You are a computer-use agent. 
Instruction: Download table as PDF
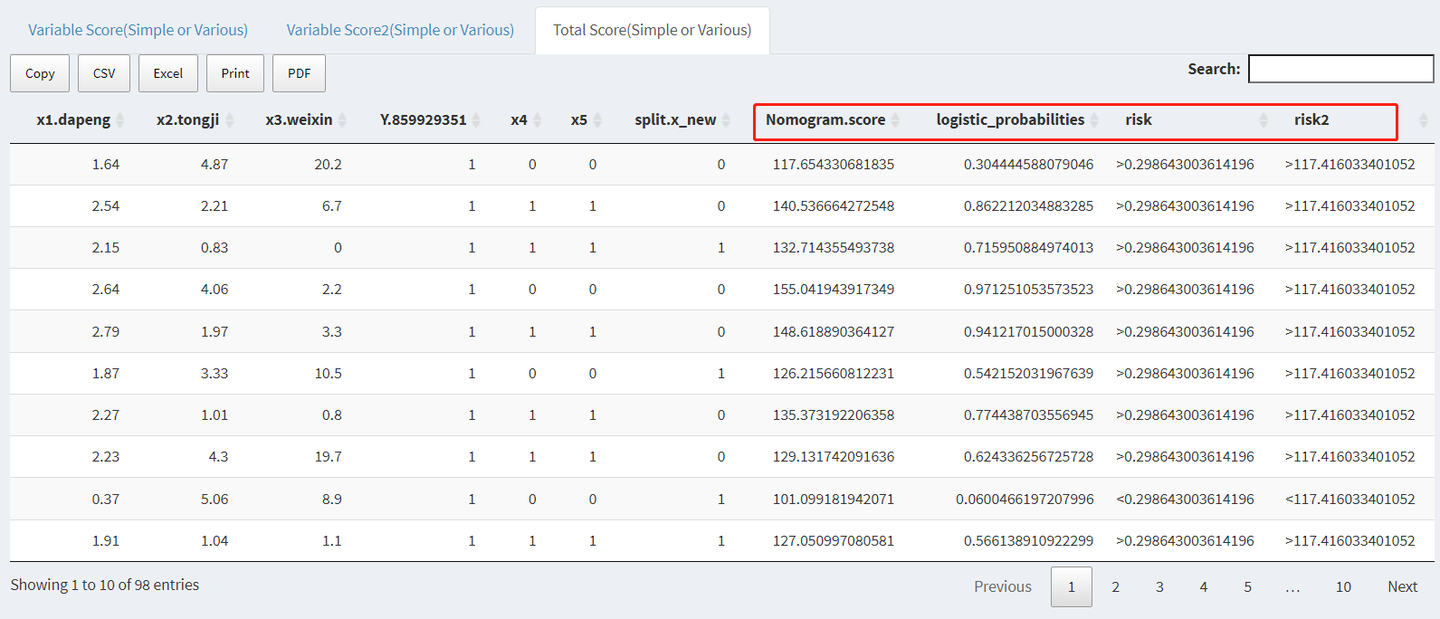pyautogui.click(x=299, y=73)
